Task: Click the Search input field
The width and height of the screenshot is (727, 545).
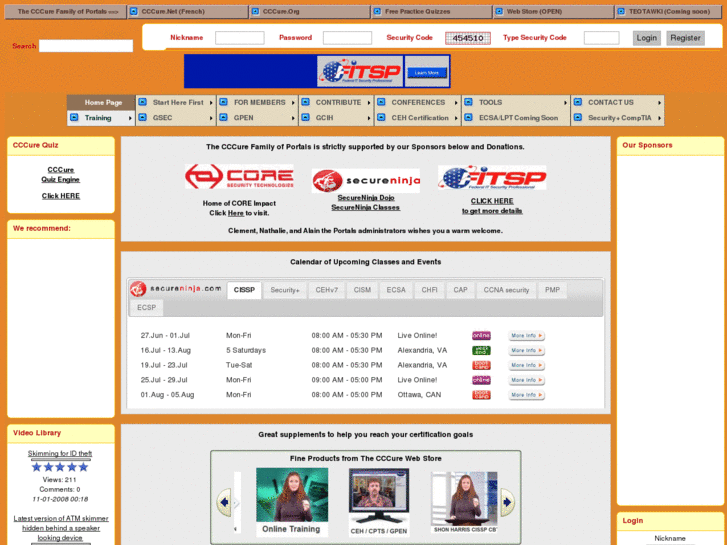Action: (86, 45)
